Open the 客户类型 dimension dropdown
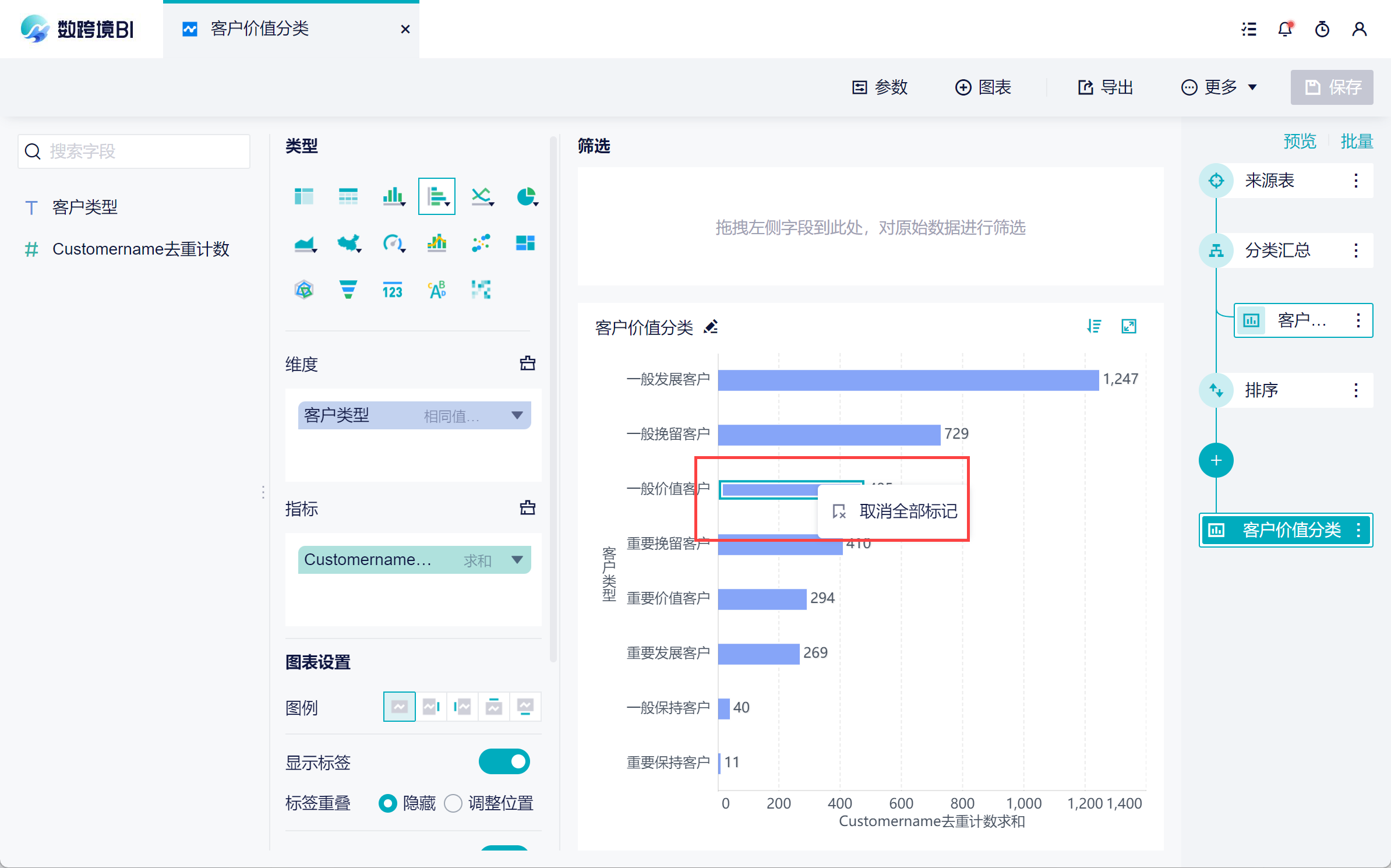Viewport: 1391px width, 868px height. coord(517,415)
